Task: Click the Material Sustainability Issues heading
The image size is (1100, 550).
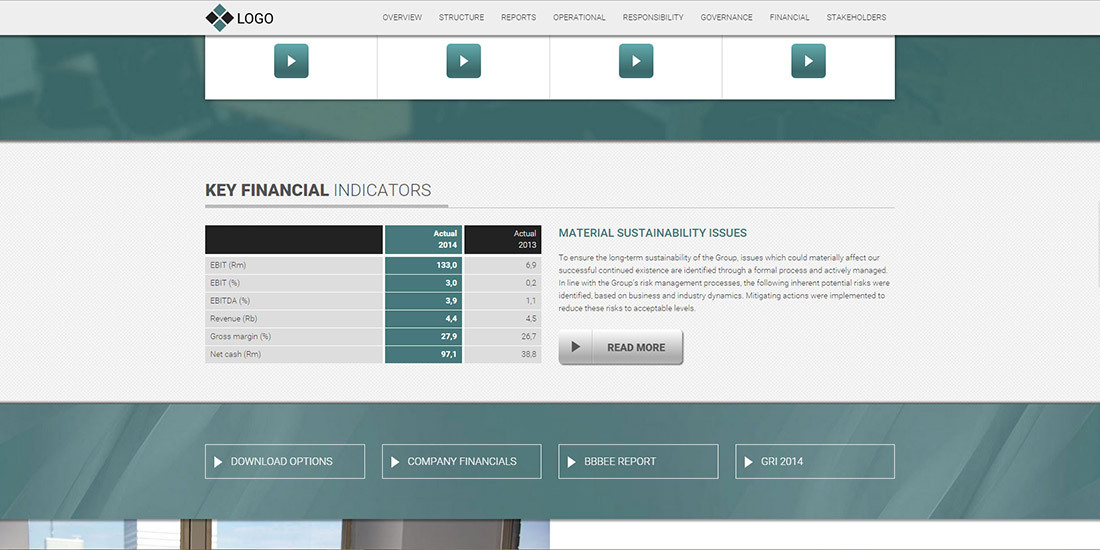Action: 652,233
